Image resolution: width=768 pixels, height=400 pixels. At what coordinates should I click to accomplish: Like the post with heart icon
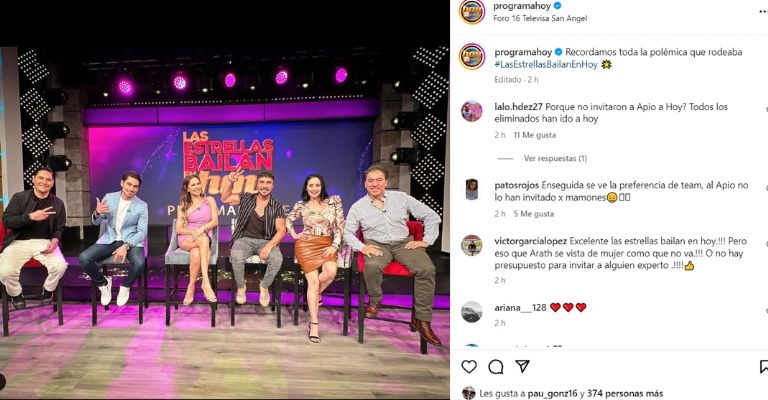[x=469, y=366]
